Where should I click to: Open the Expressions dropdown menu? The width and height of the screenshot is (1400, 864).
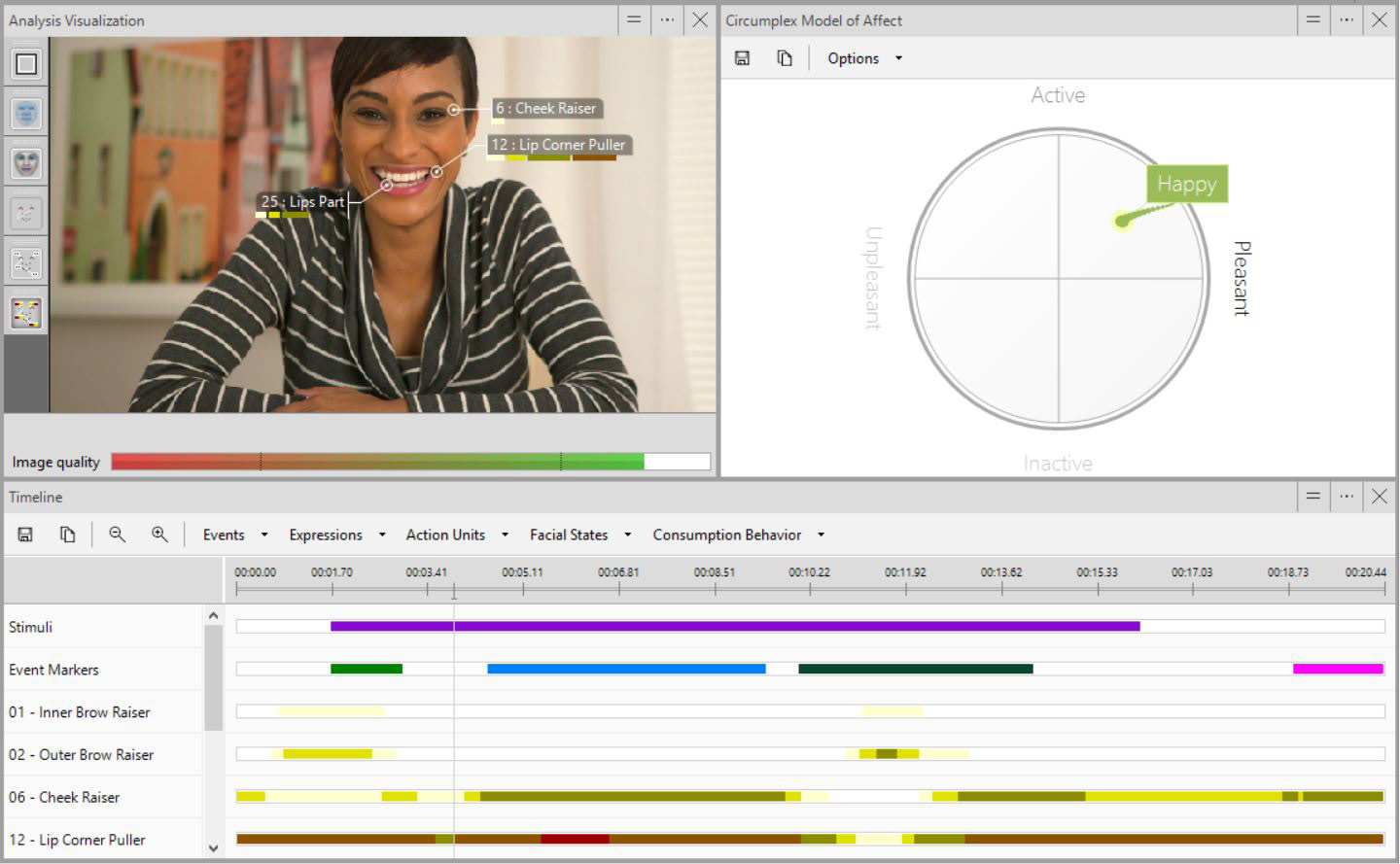[336, 535]
